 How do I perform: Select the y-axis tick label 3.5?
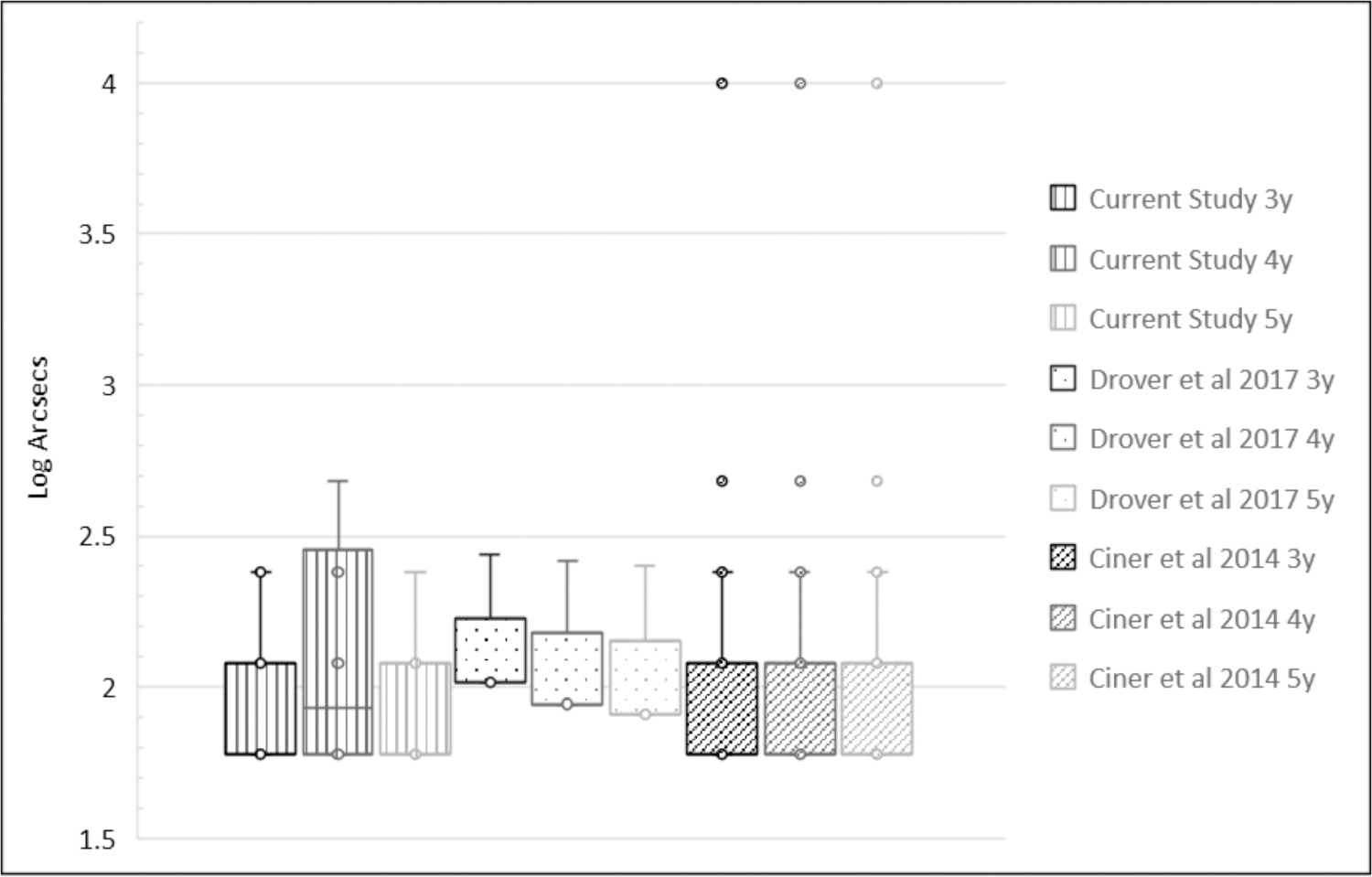click(x=98, y=235)
